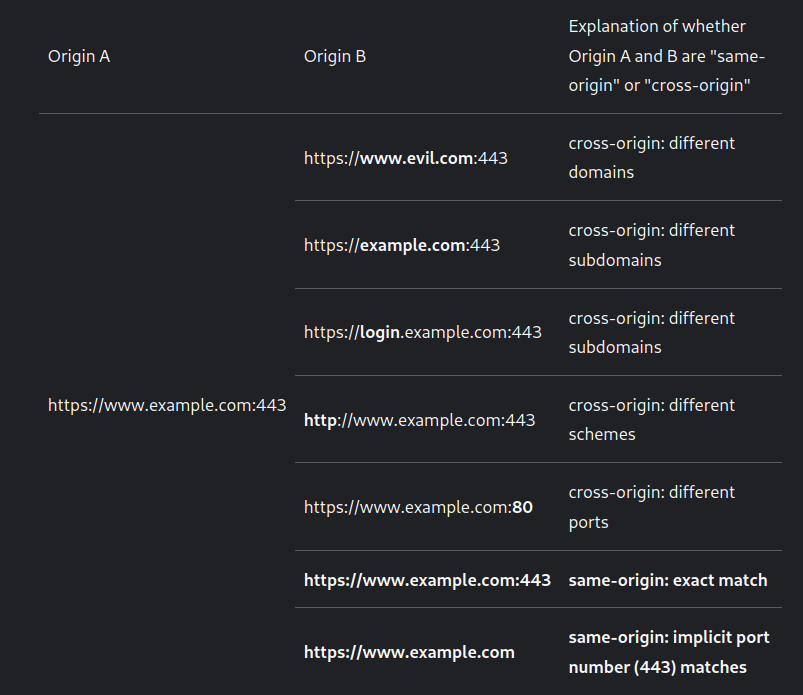Click the https://www.evil.com:443 Origin B cell
Image resolution: width=803 pixels, height=695 pixels.
[x=406, y=158]
